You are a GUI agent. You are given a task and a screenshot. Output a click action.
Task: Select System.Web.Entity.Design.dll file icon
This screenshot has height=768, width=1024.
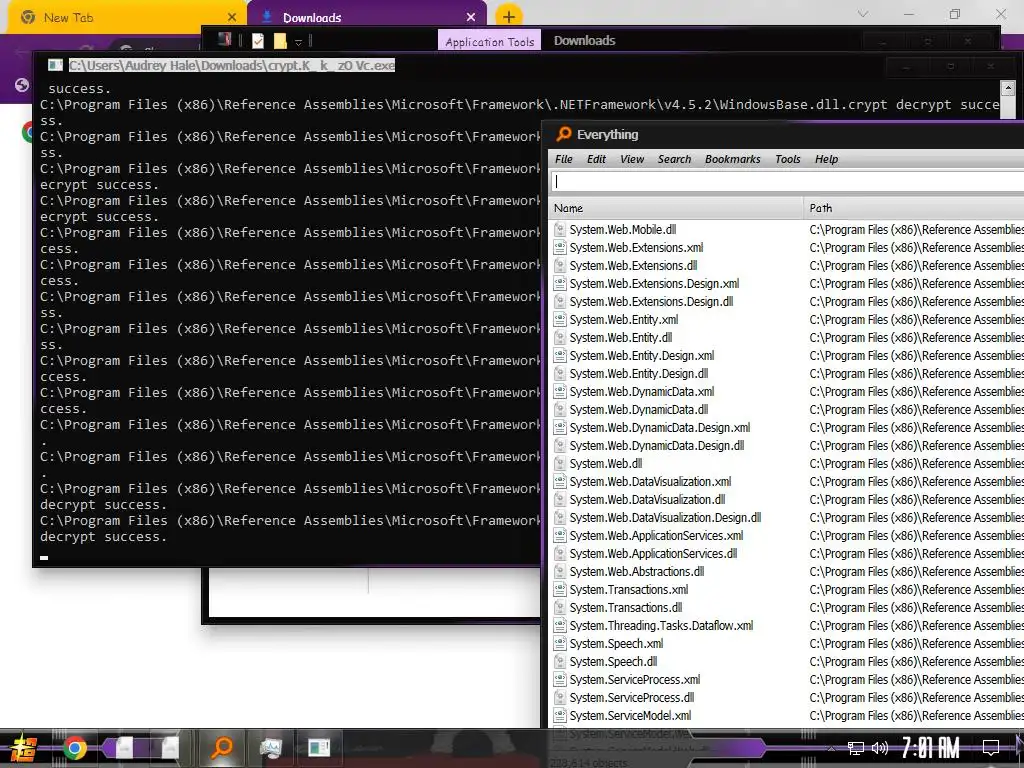pyautogui.click(x=560, y=374)
